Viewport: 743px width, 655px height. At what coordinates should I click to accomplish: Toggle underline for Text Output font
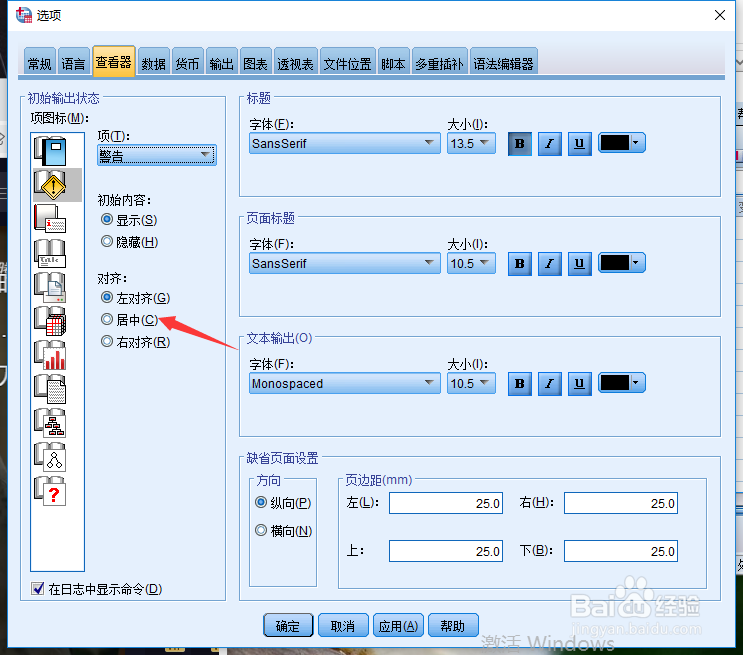[x=580, y=383]
